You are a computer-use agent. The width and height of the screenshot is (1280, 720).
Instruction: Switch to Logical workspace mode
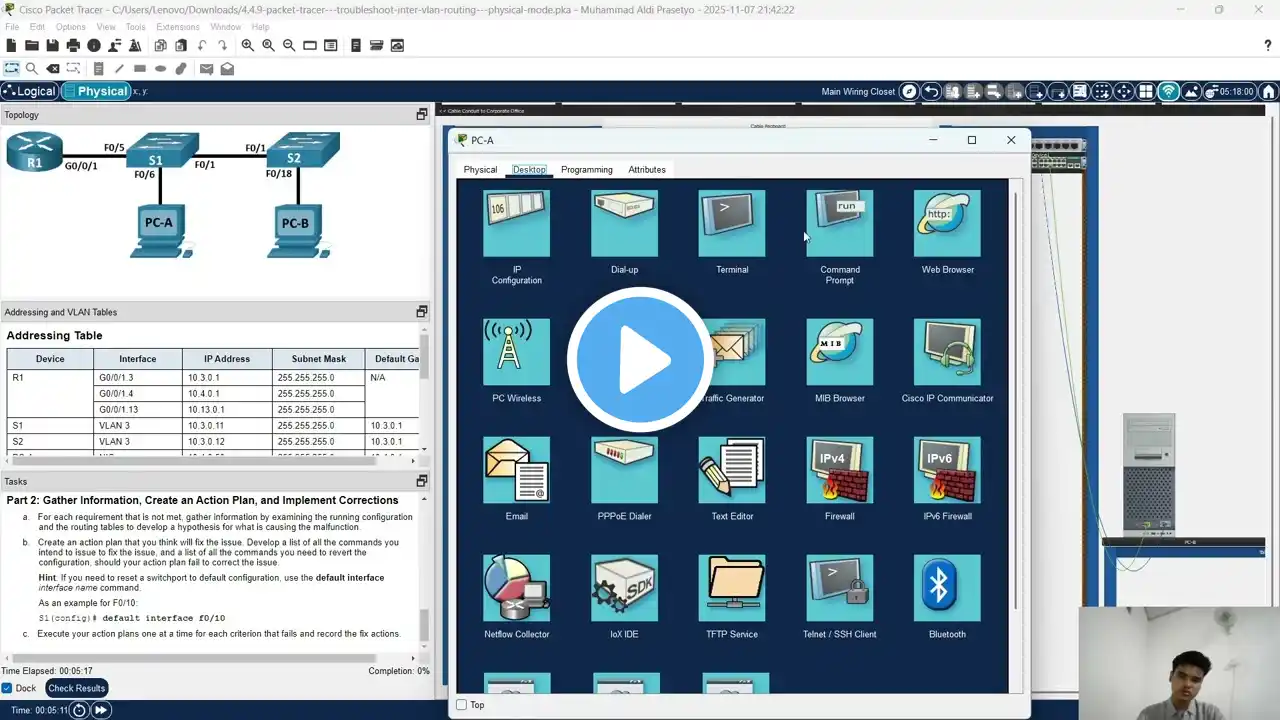click(x=30, y=91)
